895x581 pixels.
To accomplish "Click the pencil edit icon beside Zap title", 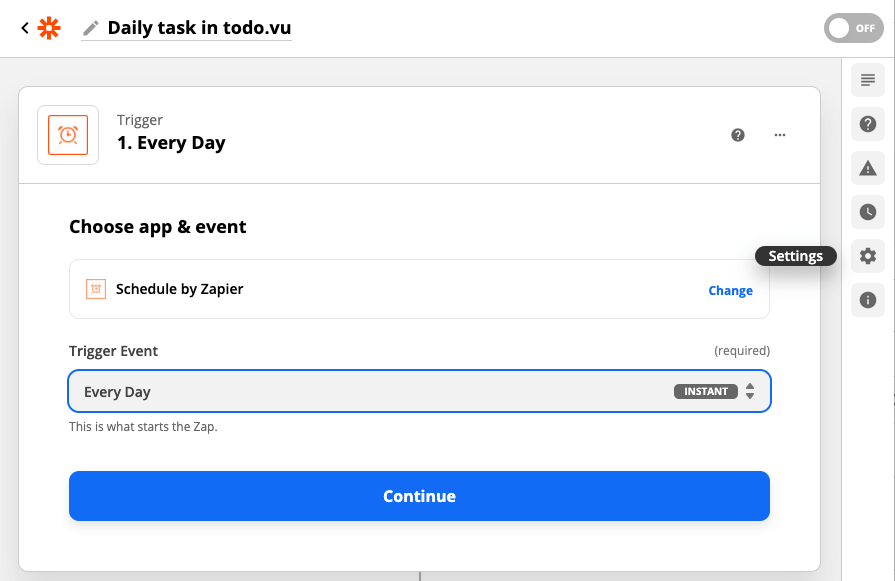I will point(91,28).
